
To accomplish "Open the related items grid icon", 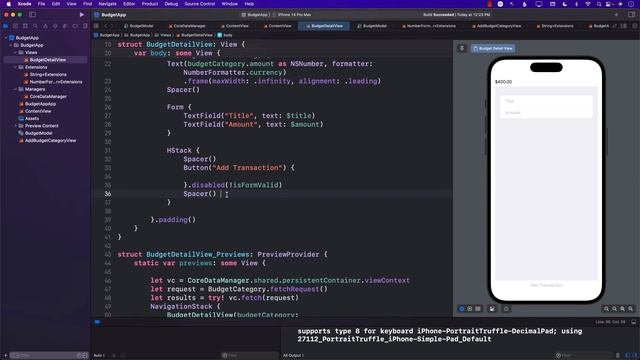I will 96,26.
